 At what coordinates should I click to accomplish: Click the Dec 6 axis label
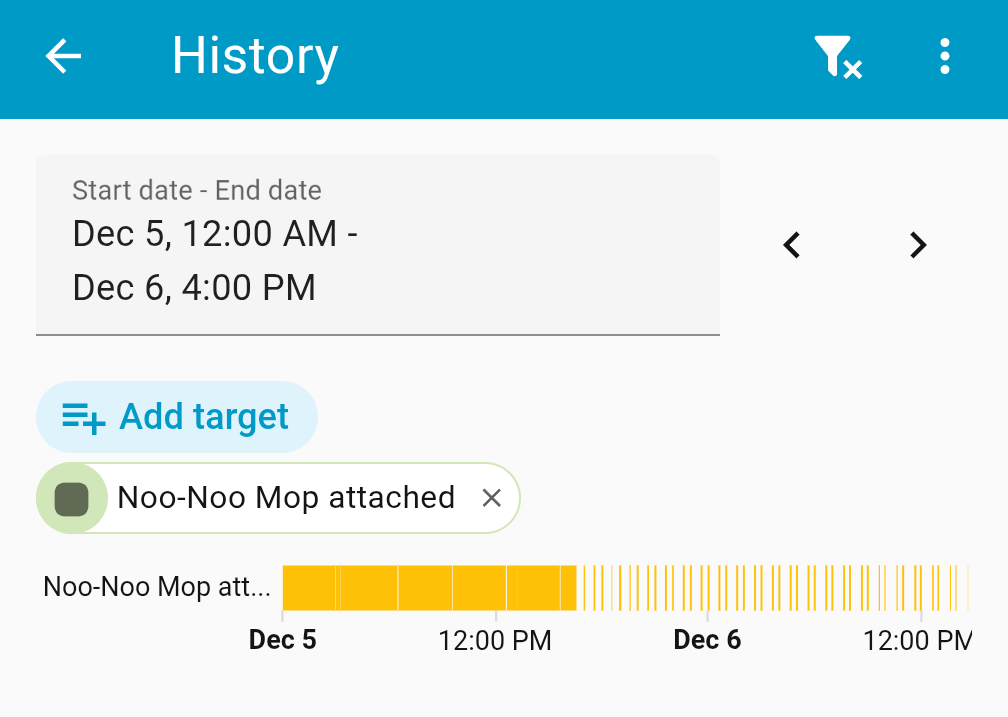click(707, 640)
